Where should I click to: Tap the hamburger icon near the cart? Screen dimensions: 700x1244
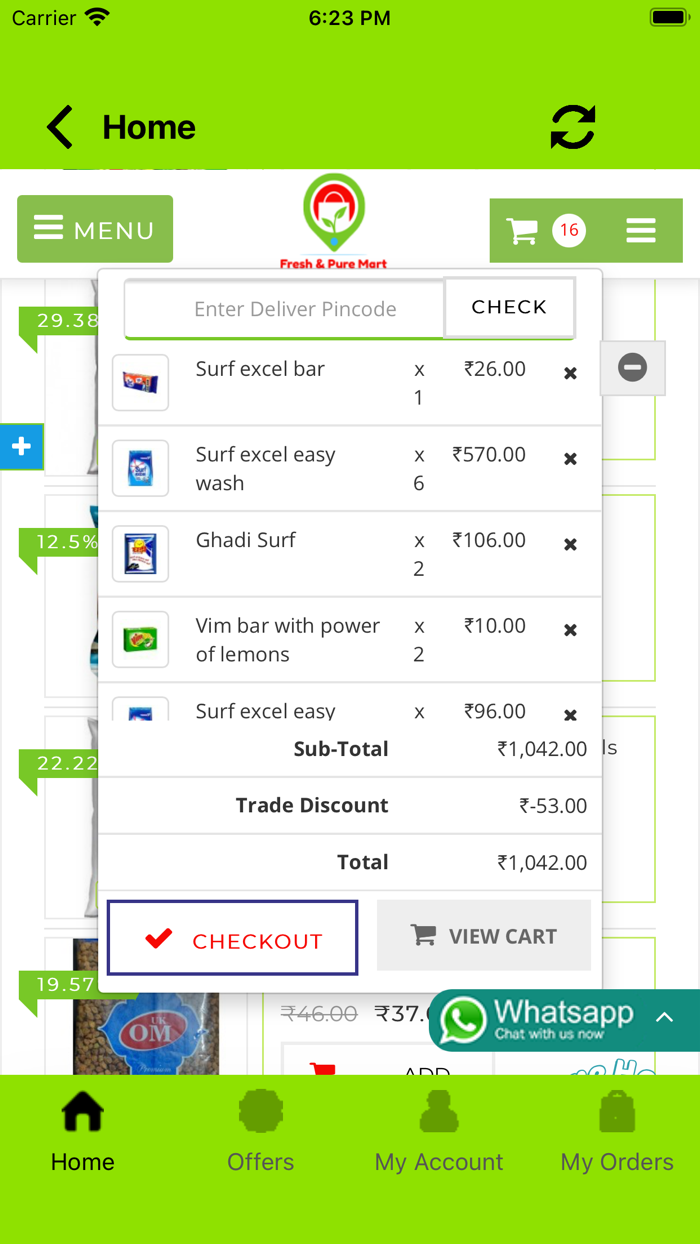[641, 230]
